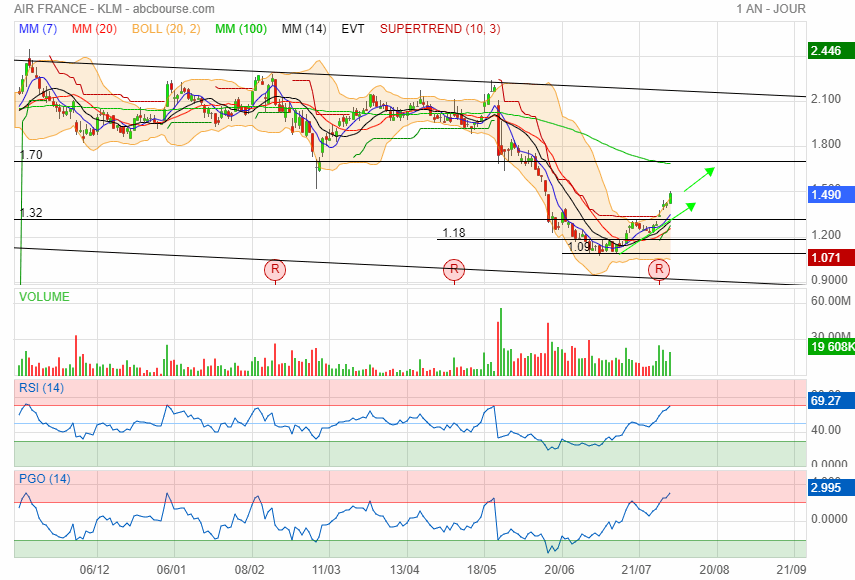This screenshot has width=855, height=580.
Task: Click the 40.00 RSI axis label
Action: pos(826,430)
